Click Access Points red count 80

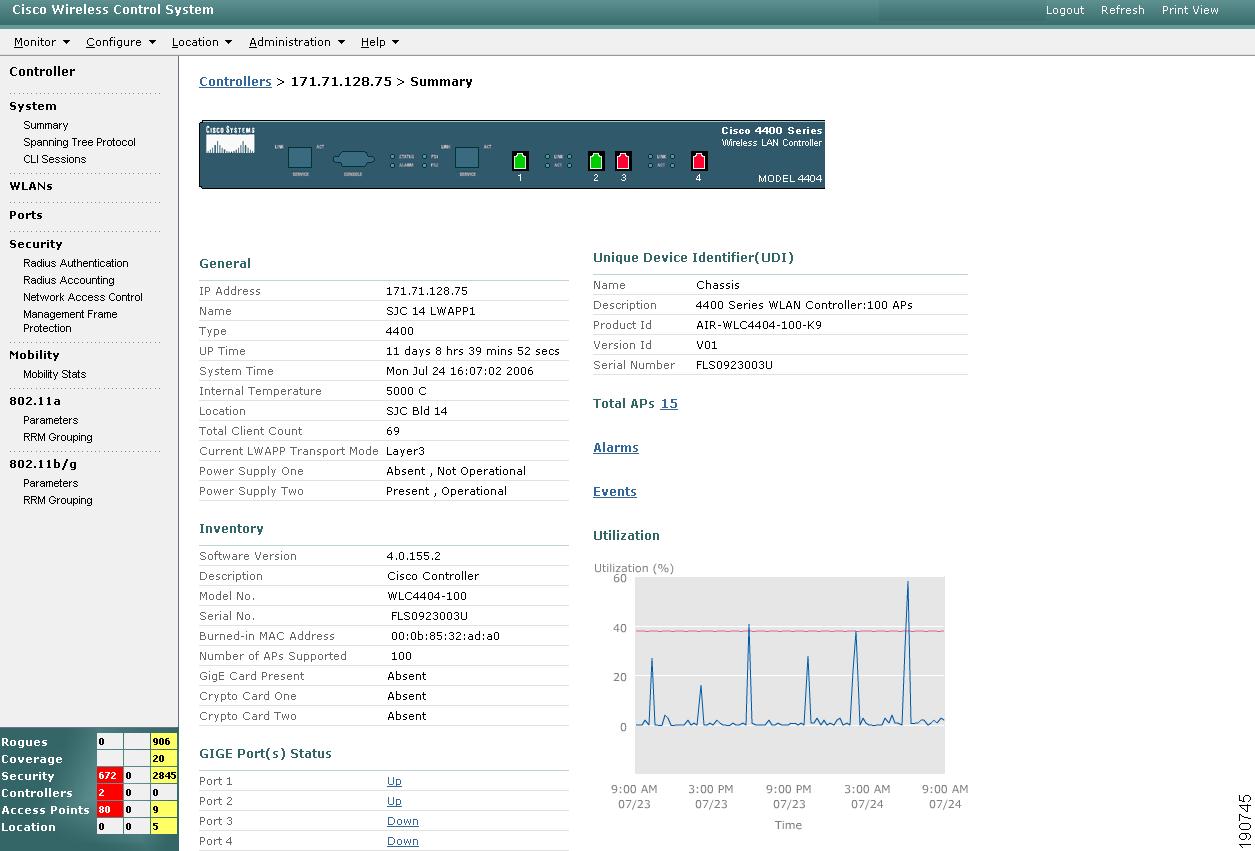(x=109, y=810)
